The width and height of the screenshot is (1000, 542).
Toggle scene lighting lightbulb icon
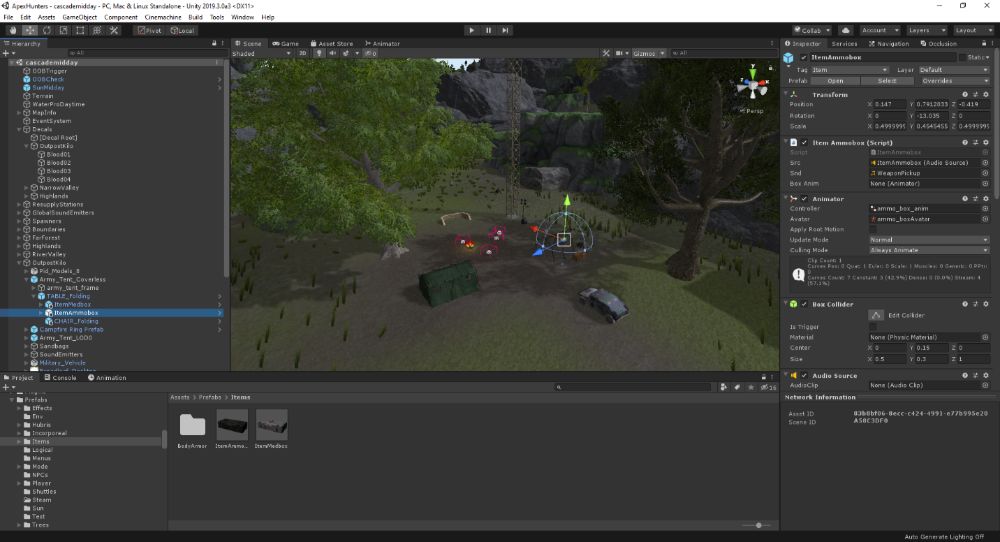pyautogui.click(x=319, y=54)
